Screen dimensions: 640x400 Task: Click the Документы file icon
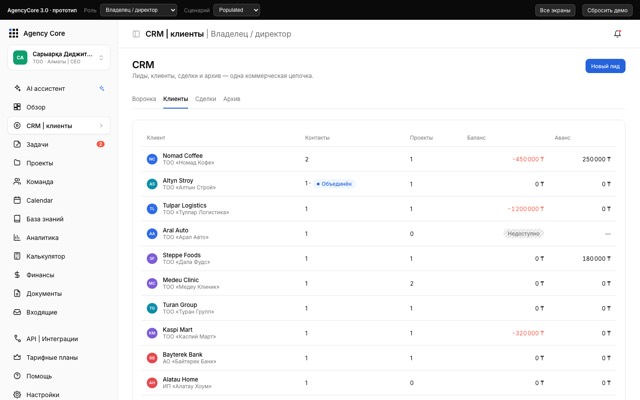(17, 293)
